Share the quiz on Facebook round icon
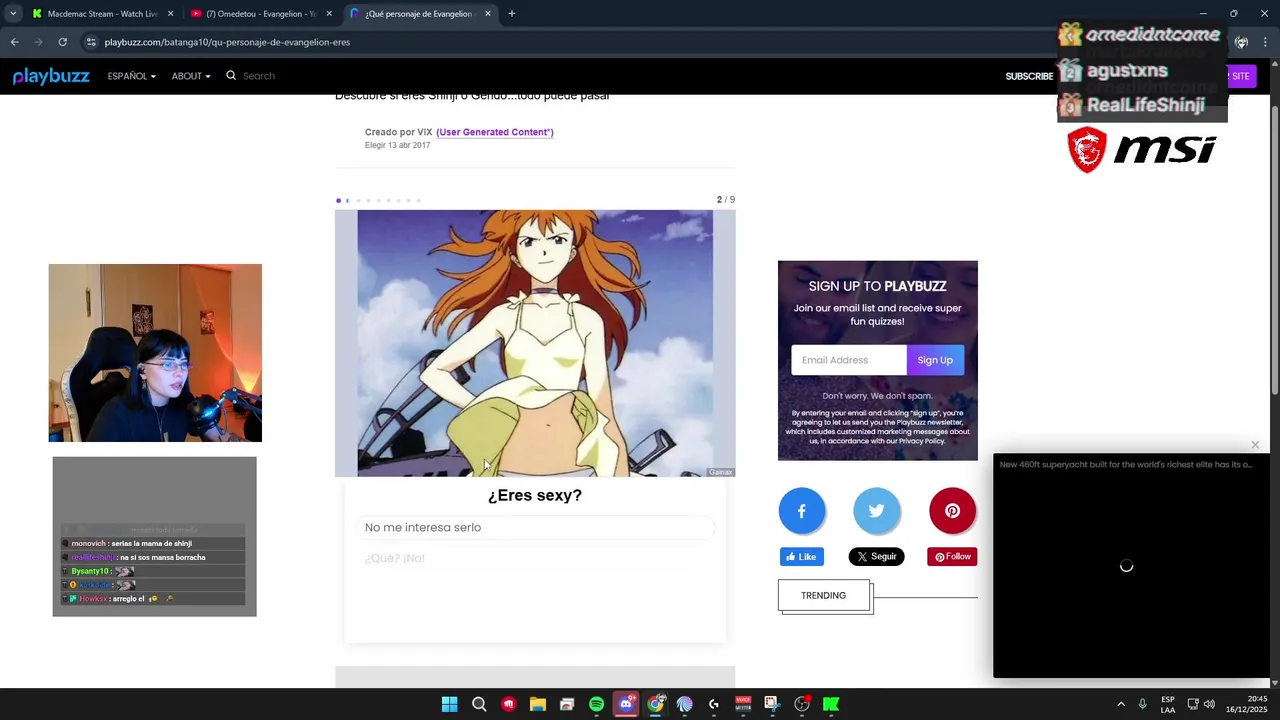Screen dimensions: 1280x720 pyautogui.click(x=802, y=511)
